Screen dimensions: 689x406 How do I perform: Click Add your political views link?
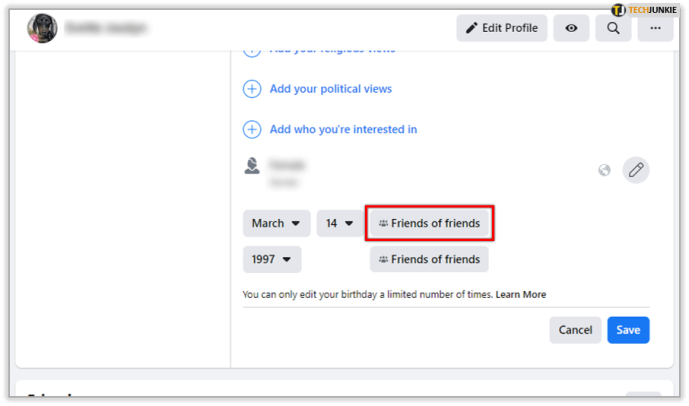point(331,89)
